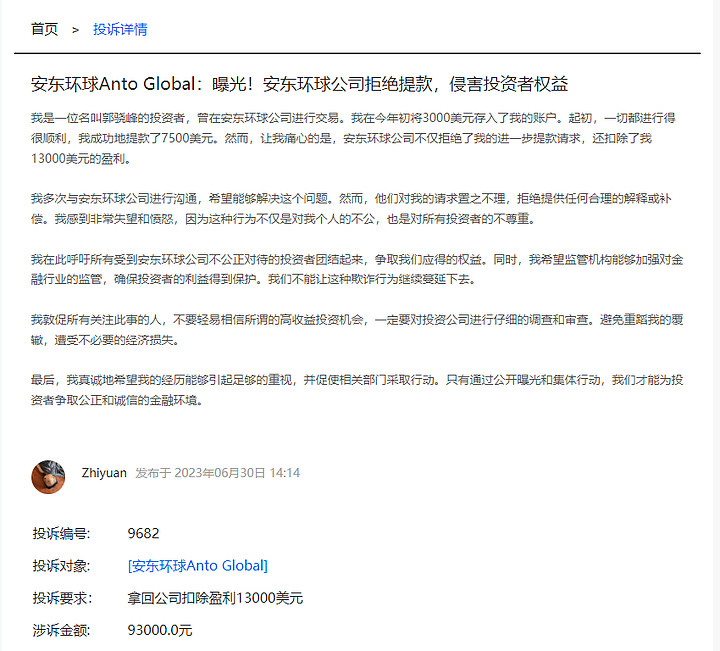This screenshot has width=720, height=651.
Task: Select the breadcrumb separator arrow
Action: pos(75,30)
